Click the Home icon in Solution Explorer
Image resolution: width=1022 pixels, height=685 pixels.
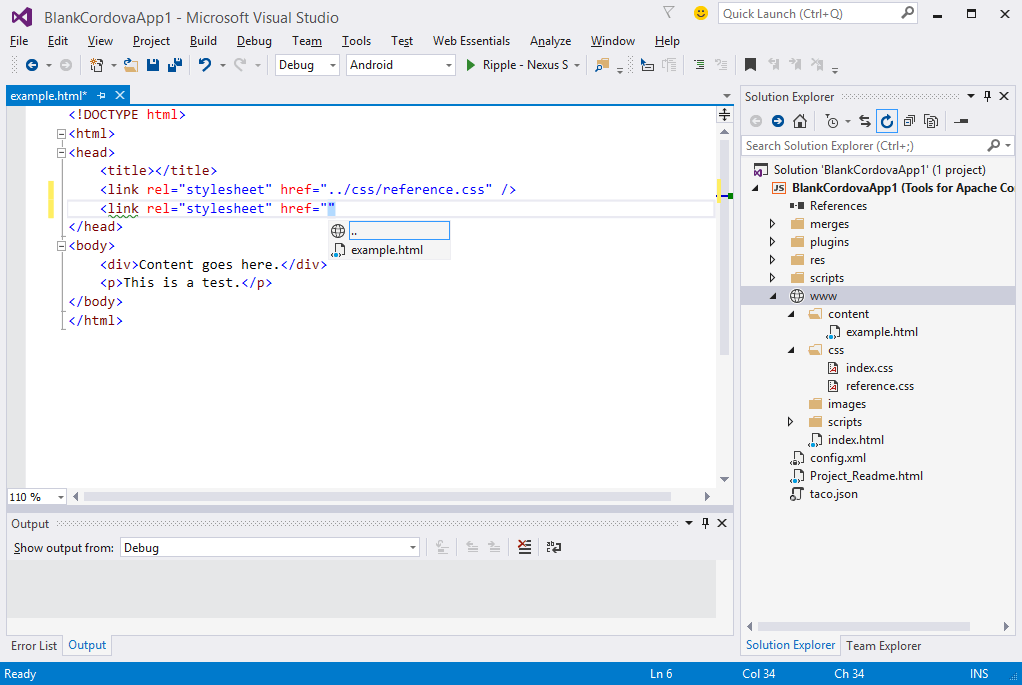[800, 121]
